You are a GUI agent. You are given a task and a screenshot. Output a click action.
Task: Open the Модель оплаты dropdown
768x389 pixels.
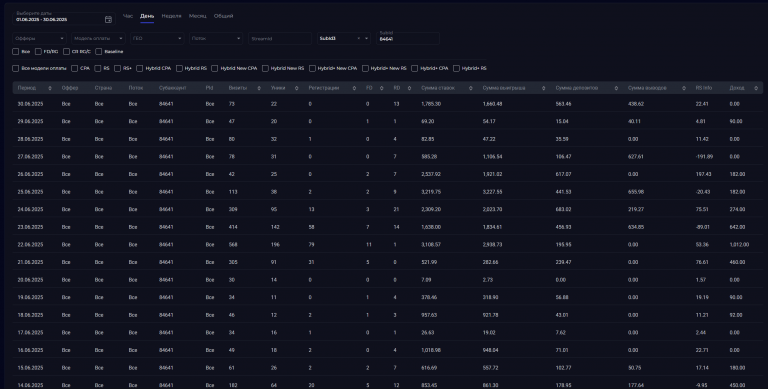click(x=98, y=38)
